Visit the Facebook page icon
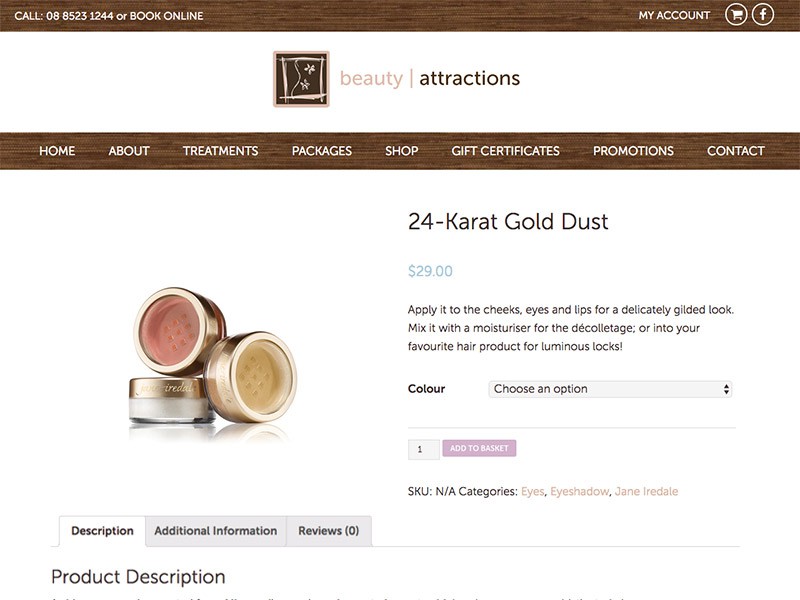Image resolution: width=800 pixels, height=600 pixels. pos(763,15)
